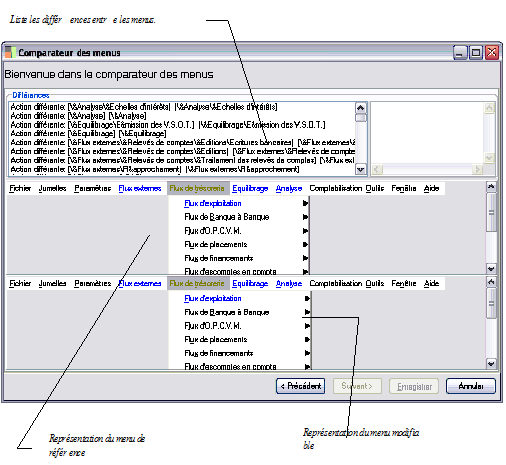The image size is (506, 465).
Task: Click the right arrow of the empty list's horizontal scrollbar
Action: [478, 170]
